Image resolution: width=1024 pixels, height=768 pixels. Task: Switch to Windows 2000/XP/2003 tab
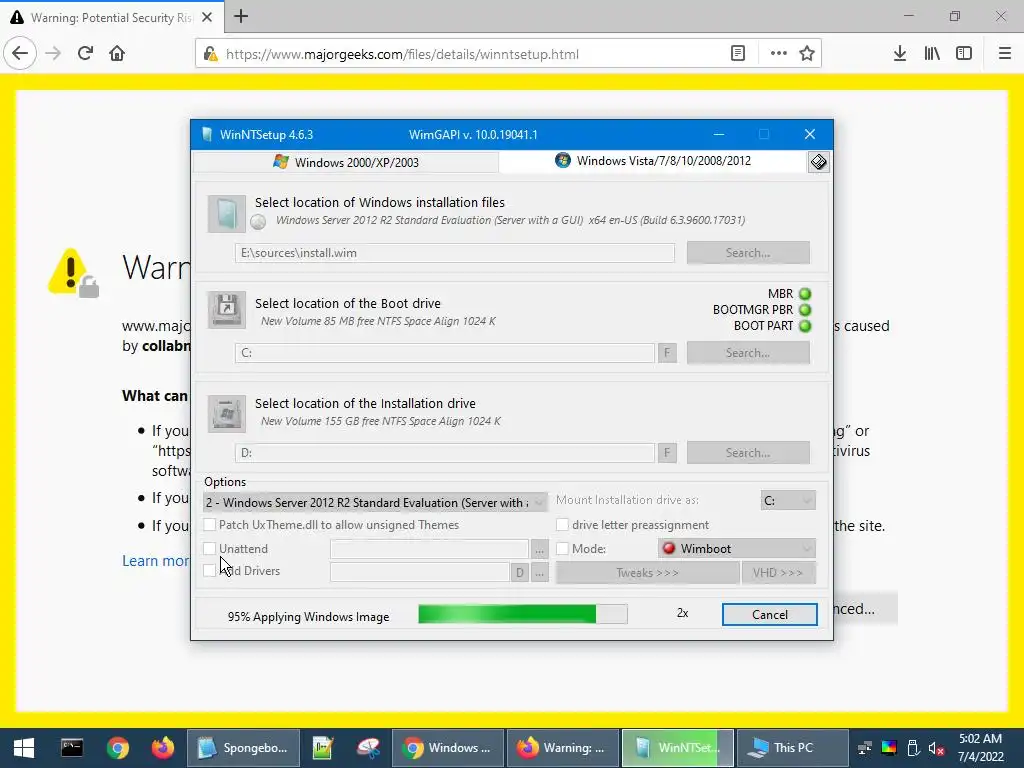pyautogui.click(x=345, y=162)
